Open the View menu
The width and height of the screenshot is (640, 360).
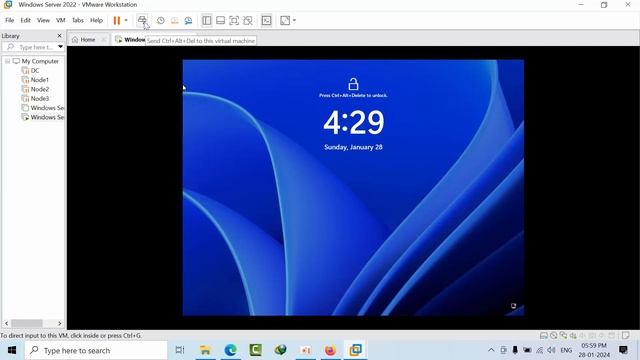coord(43,20)
